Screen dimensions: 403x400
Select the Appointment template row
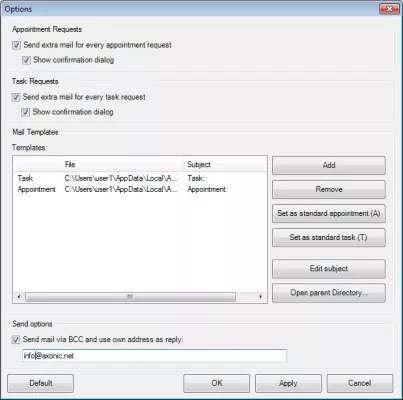140,189
